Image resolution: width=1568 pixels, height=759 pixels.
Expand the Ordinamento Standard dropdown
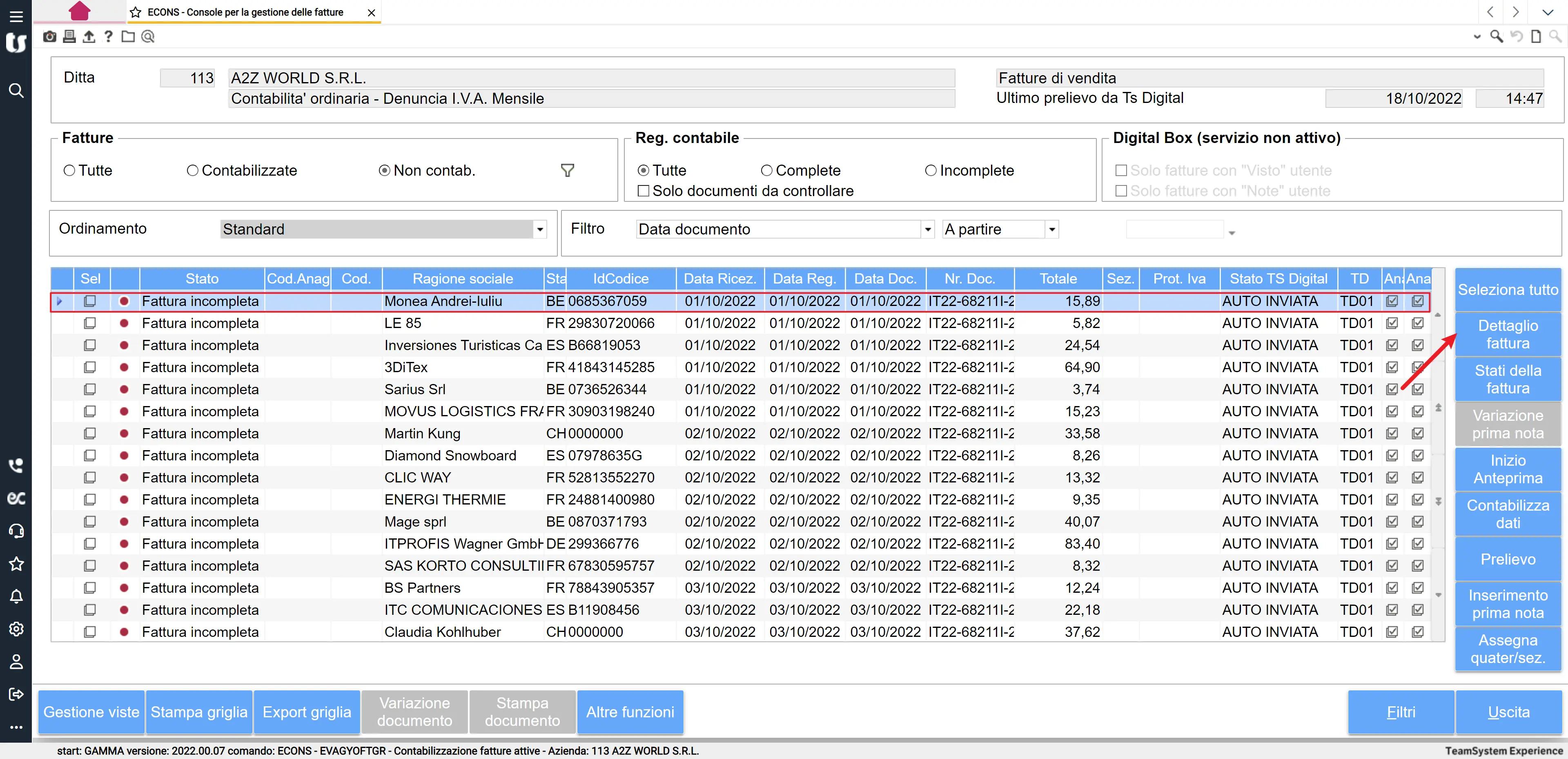539,230
